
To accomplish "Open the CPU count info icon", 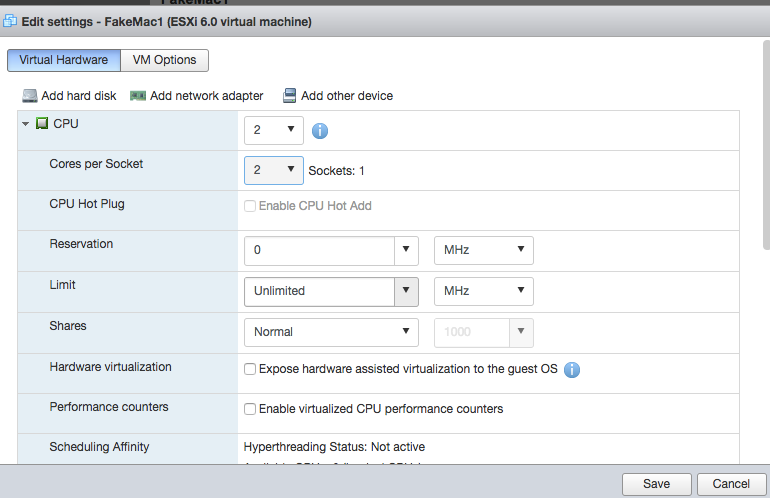I will [320, 131].
